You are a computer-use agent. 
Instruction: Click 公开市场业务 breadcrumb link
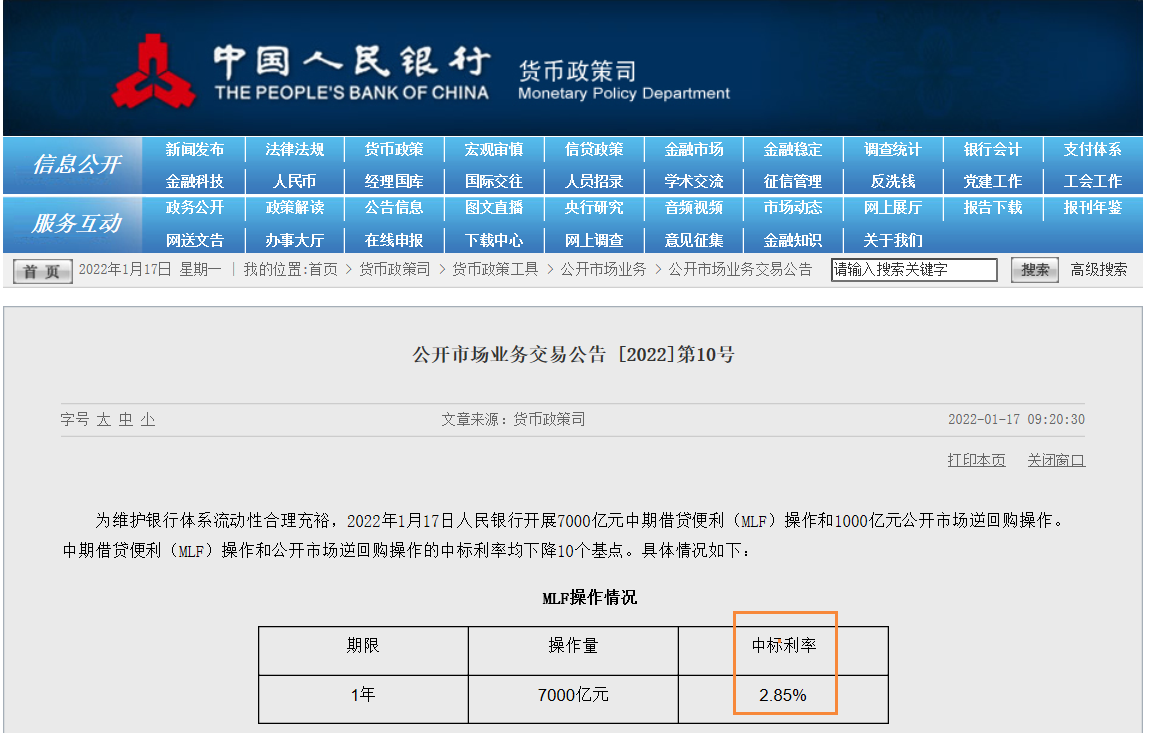tap(604, 270)
